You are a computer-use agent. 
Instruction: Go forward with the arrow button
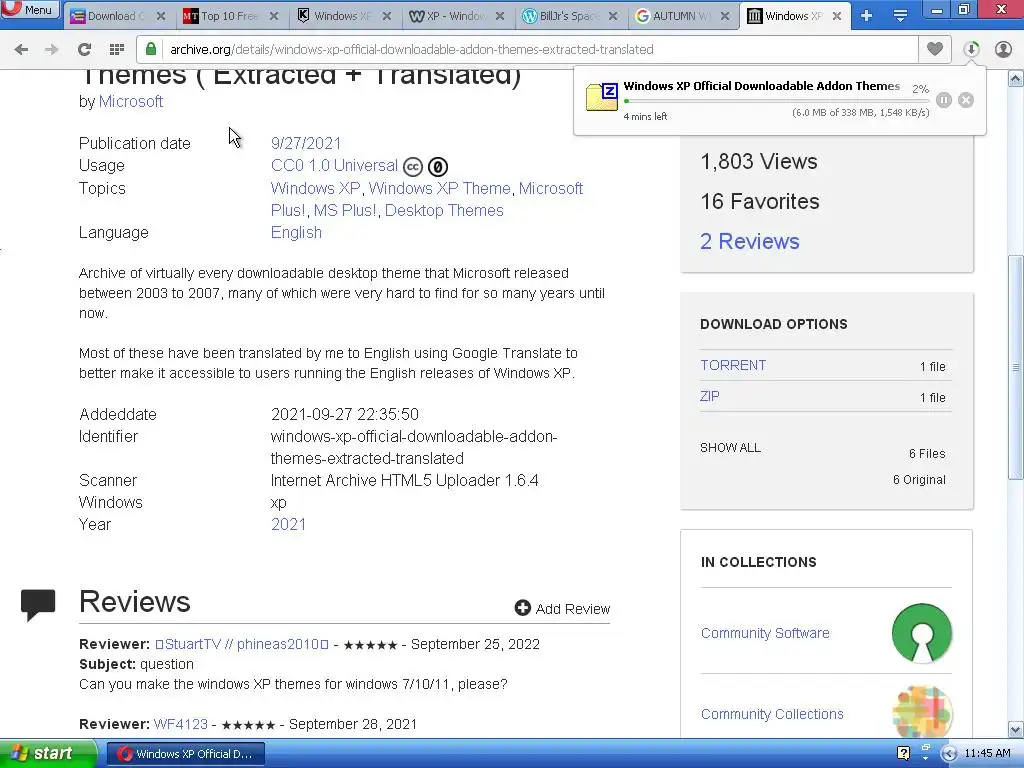(x=52, y=49)
